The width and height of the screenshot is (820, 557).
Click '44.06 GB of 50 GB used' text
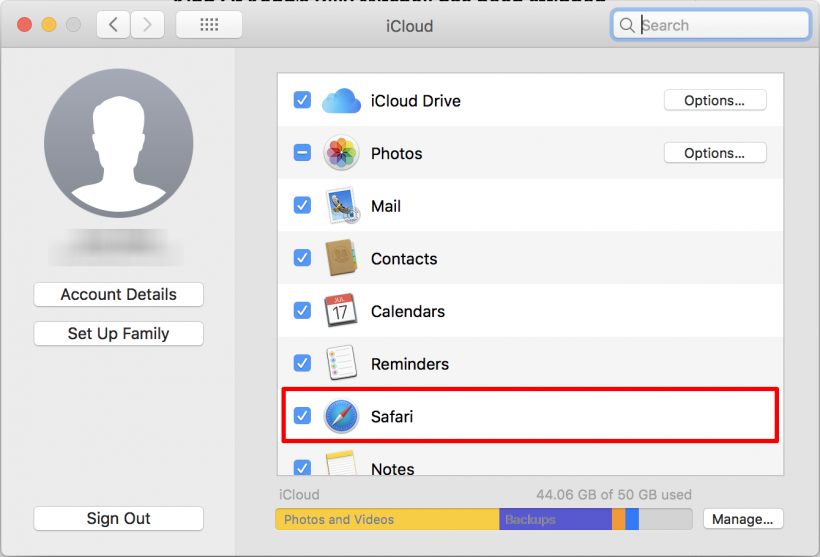coord(614,494)
